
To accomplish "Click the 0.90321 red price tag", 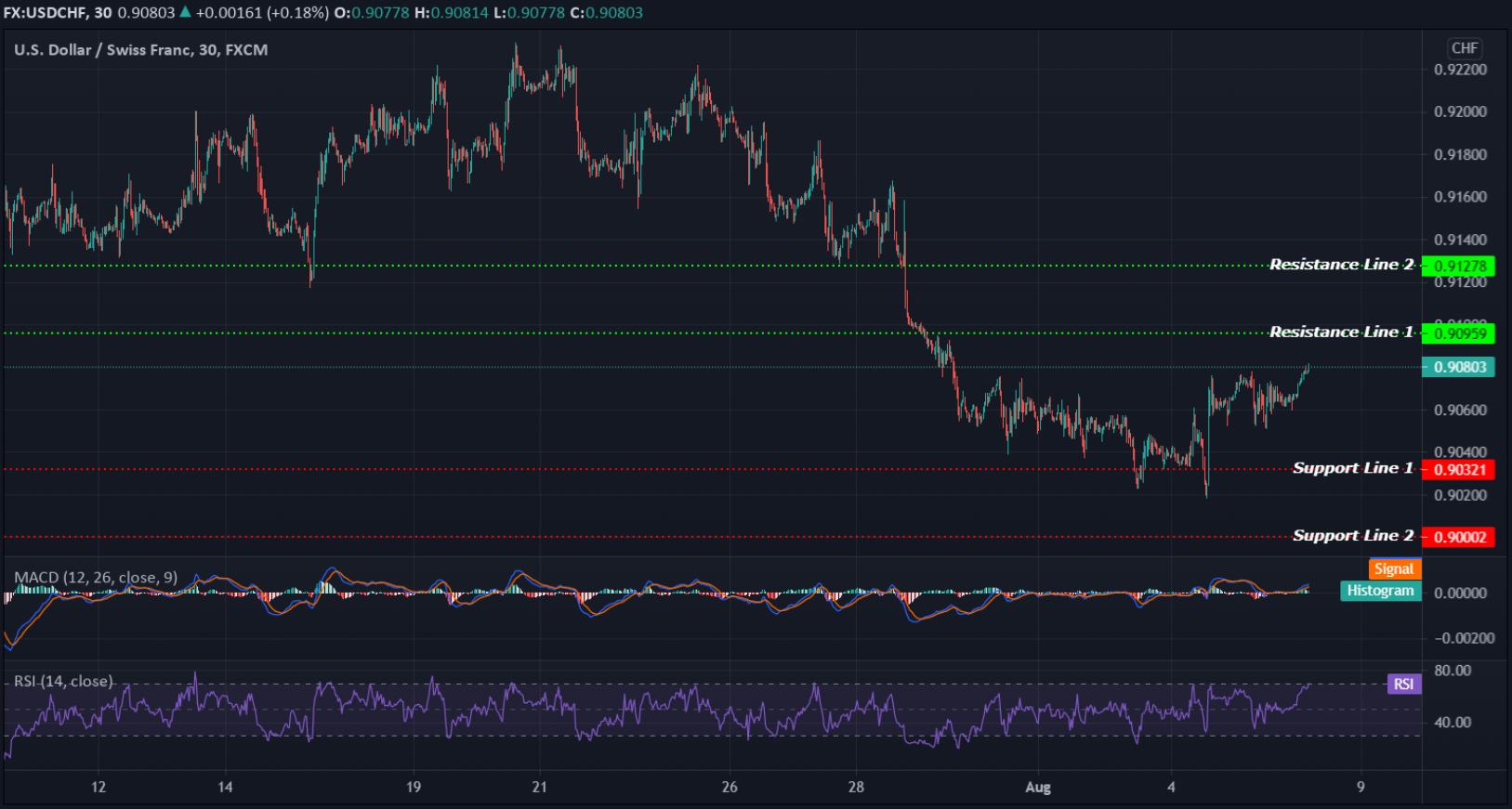I will [1459, 470].
